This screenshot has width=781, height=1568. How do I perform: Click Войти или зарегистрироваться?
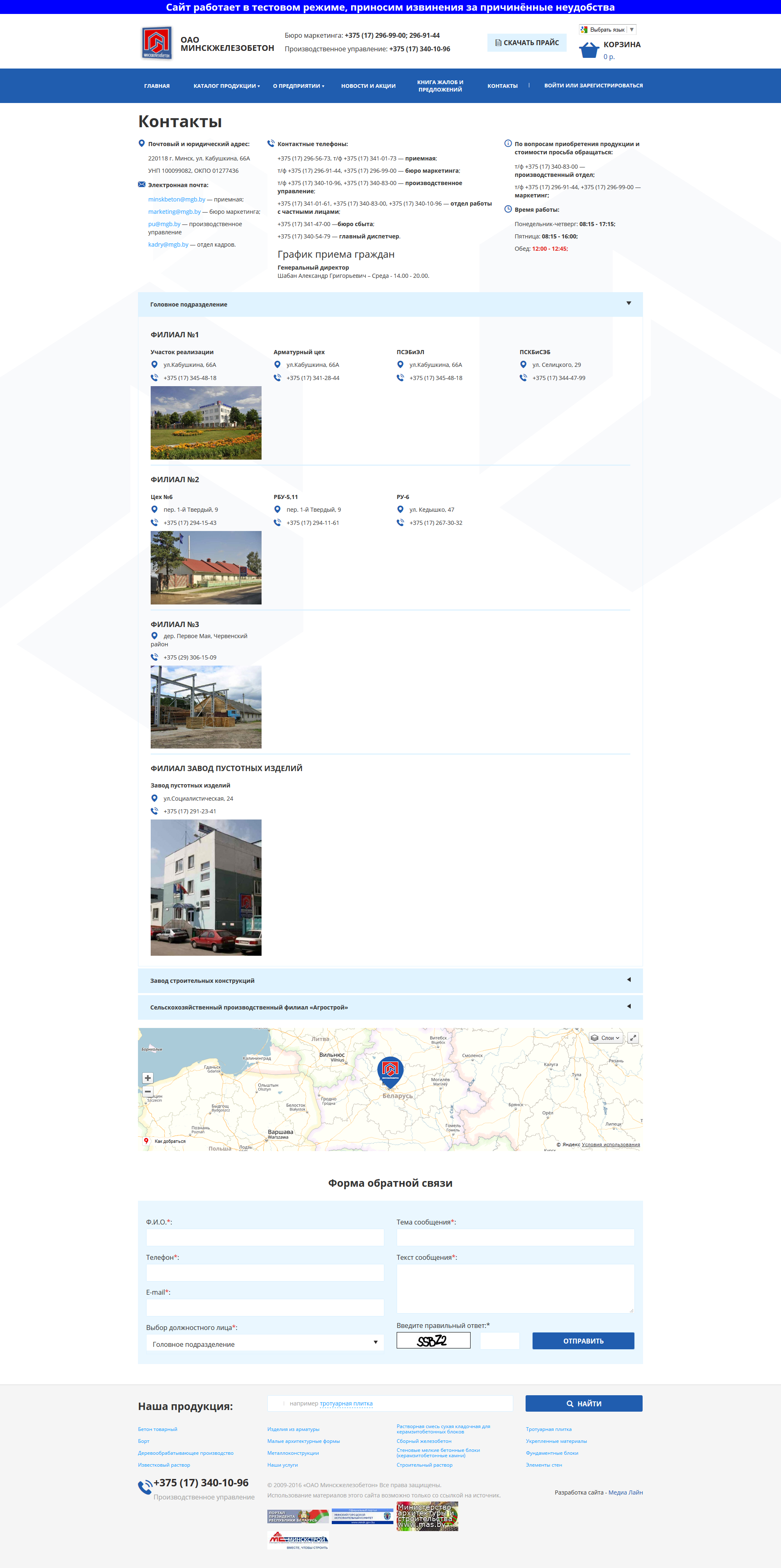[x=593, y=85]
